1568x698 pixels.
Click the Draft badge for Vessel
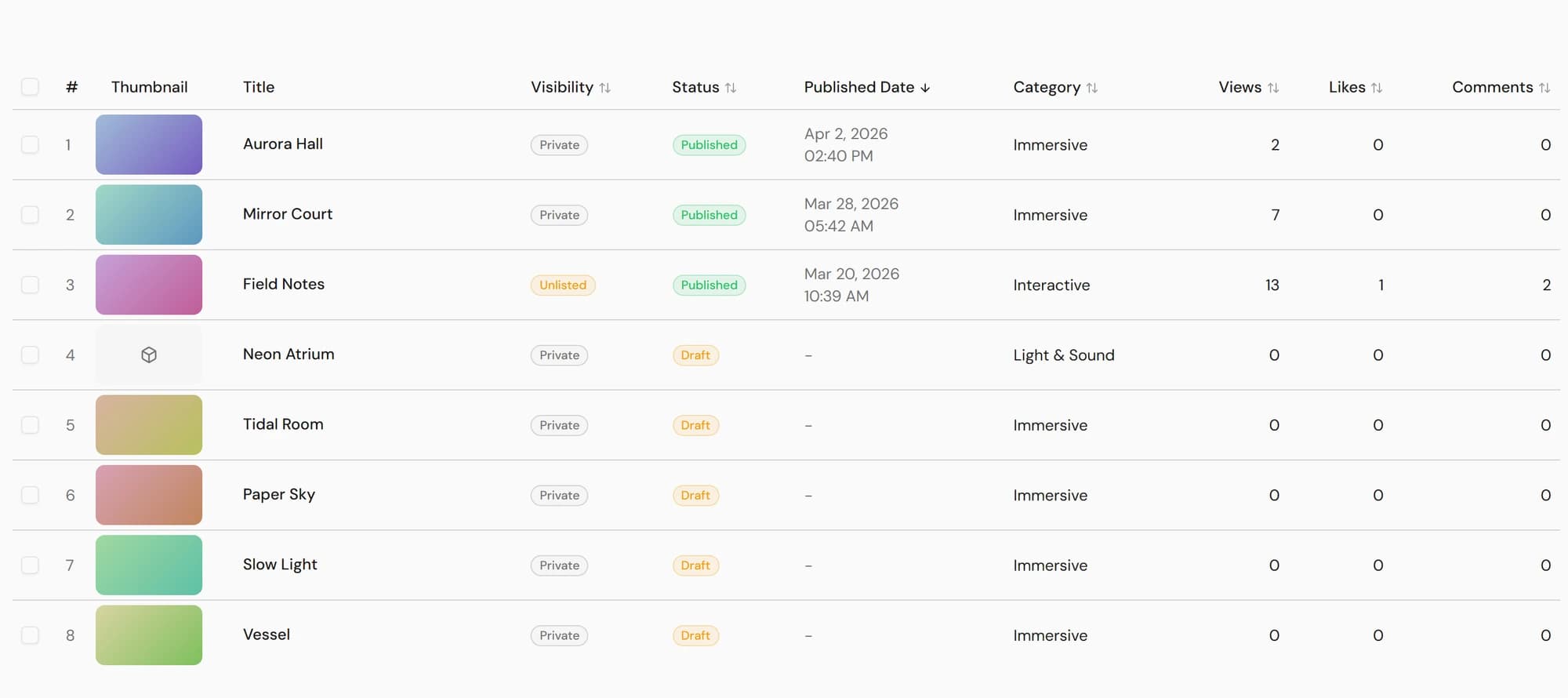[695, 635]
